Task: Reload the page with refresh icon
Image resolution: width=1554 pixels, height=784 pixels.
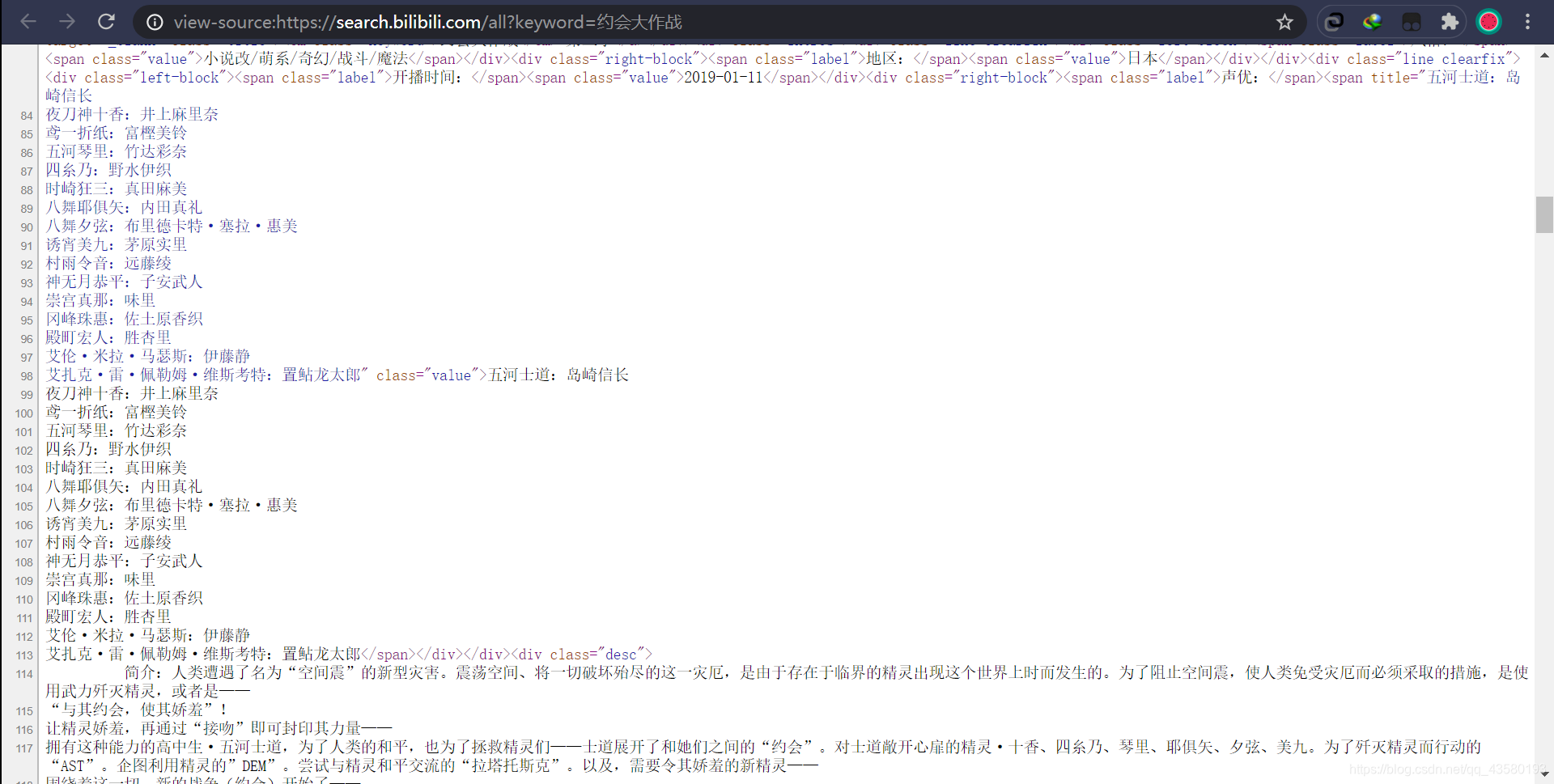Action: 106,22
